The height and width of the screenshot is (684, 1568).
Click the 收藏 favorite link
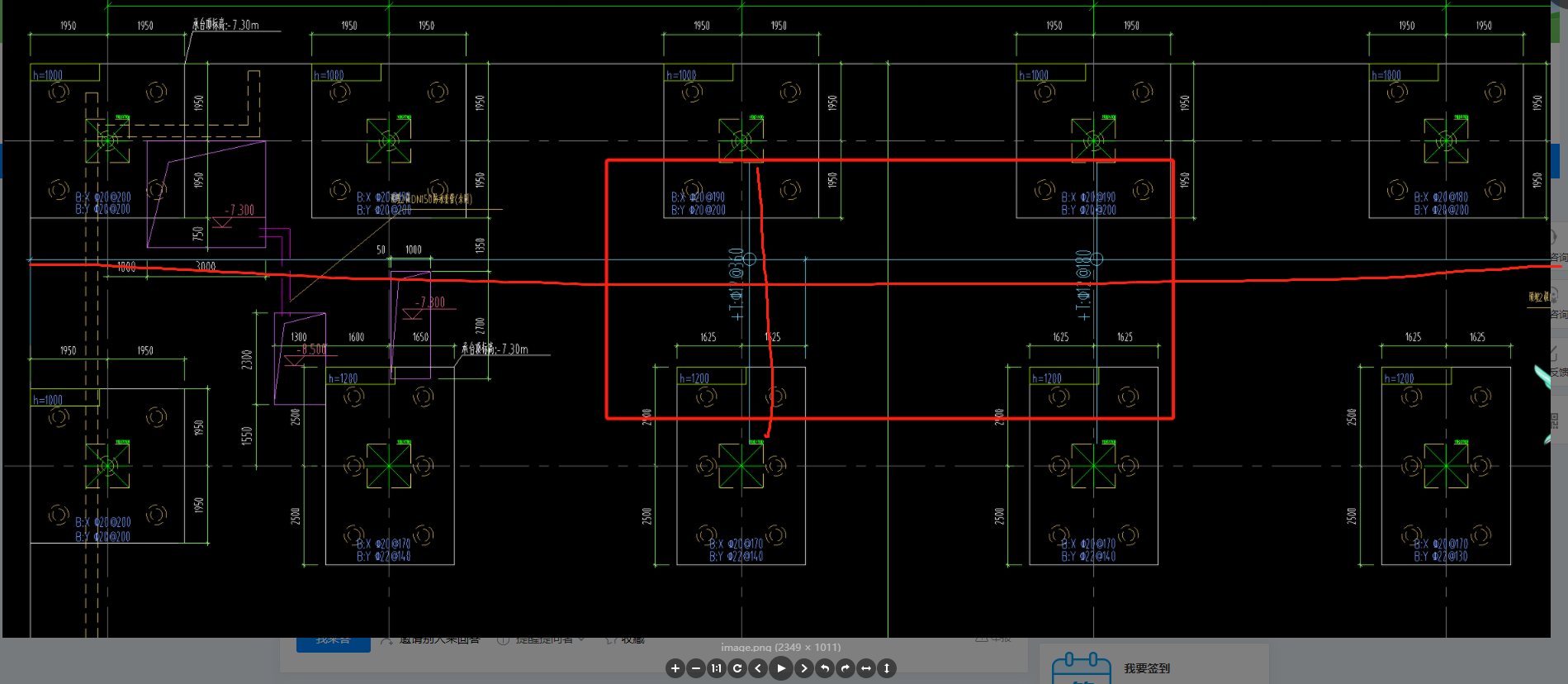pyautogui.click(x=626, y=639)
